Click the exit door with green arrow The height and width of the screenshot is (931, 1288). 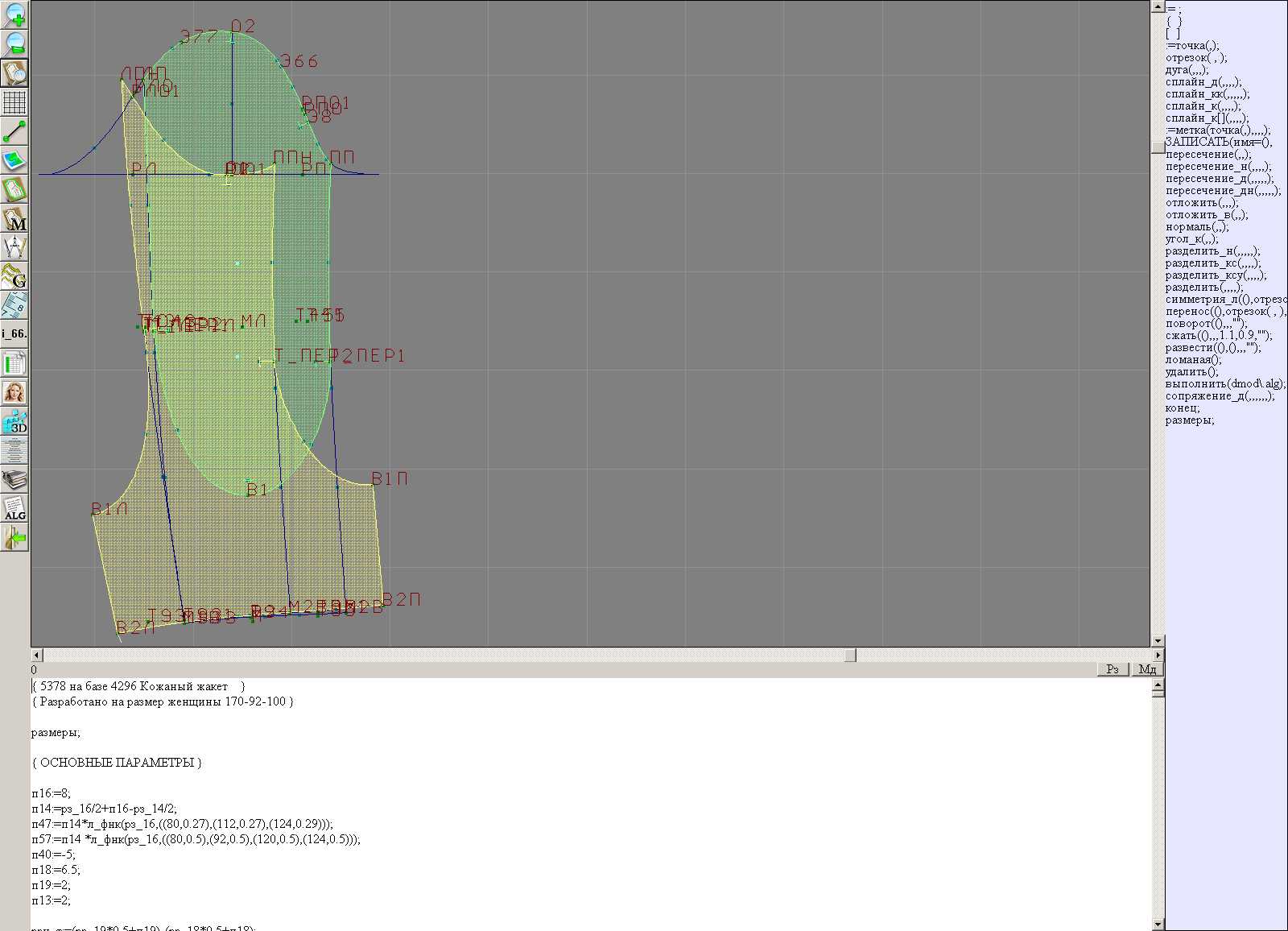14,538
